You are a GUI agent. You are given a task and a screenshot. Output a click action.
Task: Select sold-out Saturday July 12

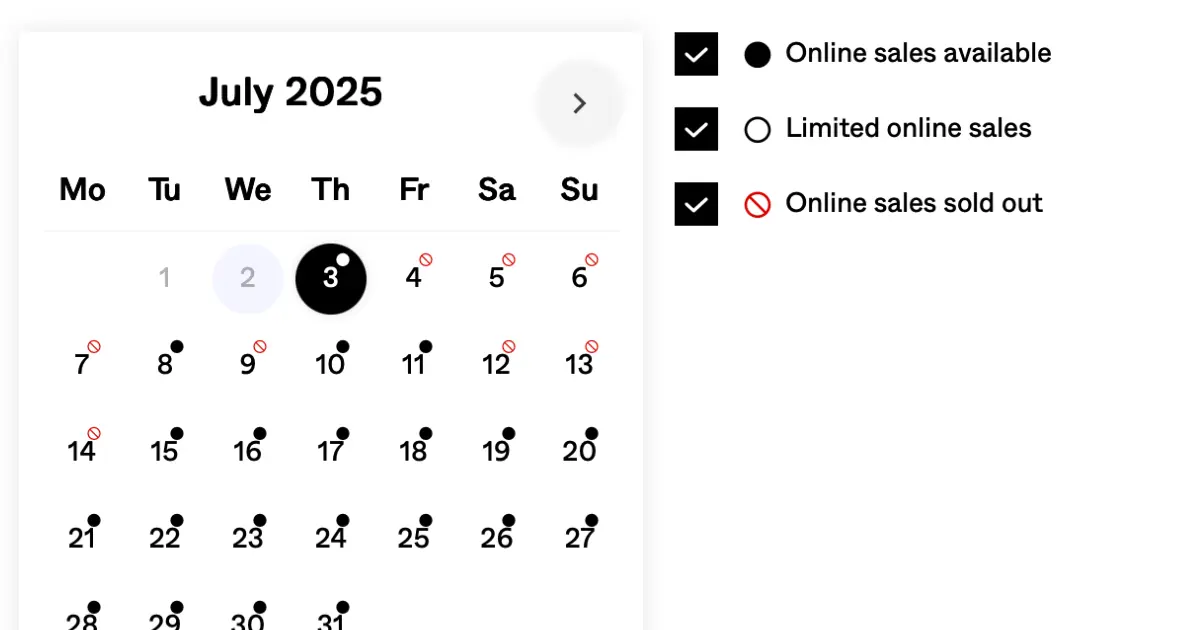[497, 365]
